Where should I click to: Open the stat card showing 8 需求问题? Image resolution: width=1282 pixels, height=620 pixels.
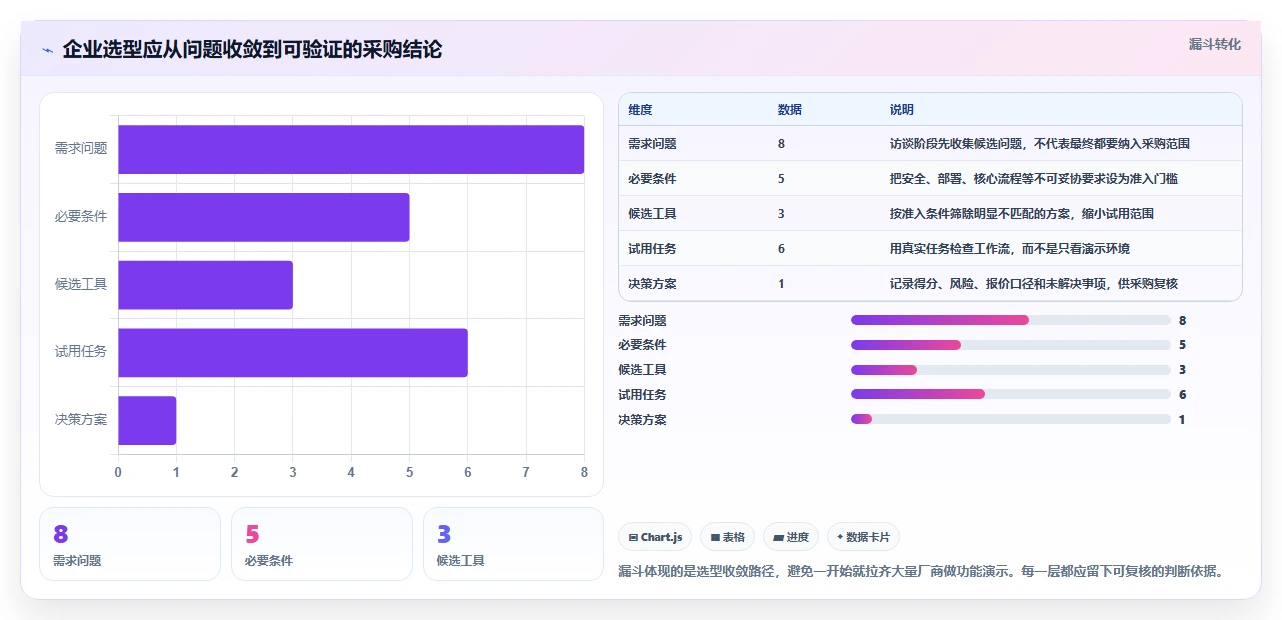coord(130,544)
